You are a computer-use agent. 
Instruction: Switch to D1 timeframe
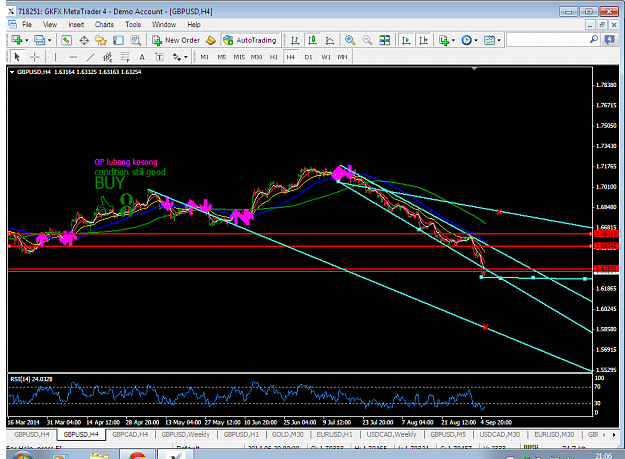point(308,57)
